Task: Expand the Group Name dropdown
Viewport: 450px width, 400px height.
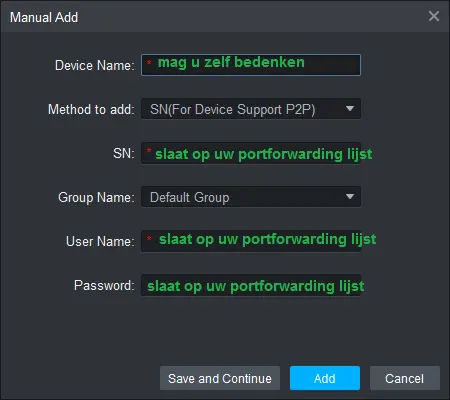Action: click(x=251, y=197)
